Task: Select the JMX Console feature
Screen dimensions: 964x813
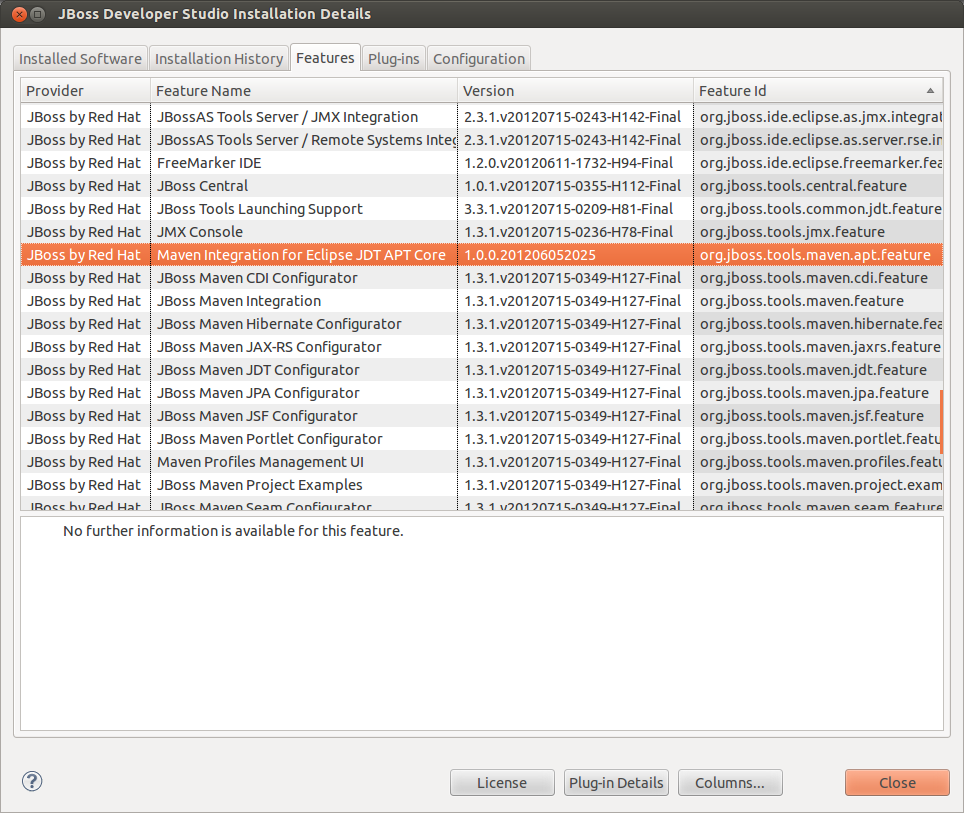Action: click(481, 232)
